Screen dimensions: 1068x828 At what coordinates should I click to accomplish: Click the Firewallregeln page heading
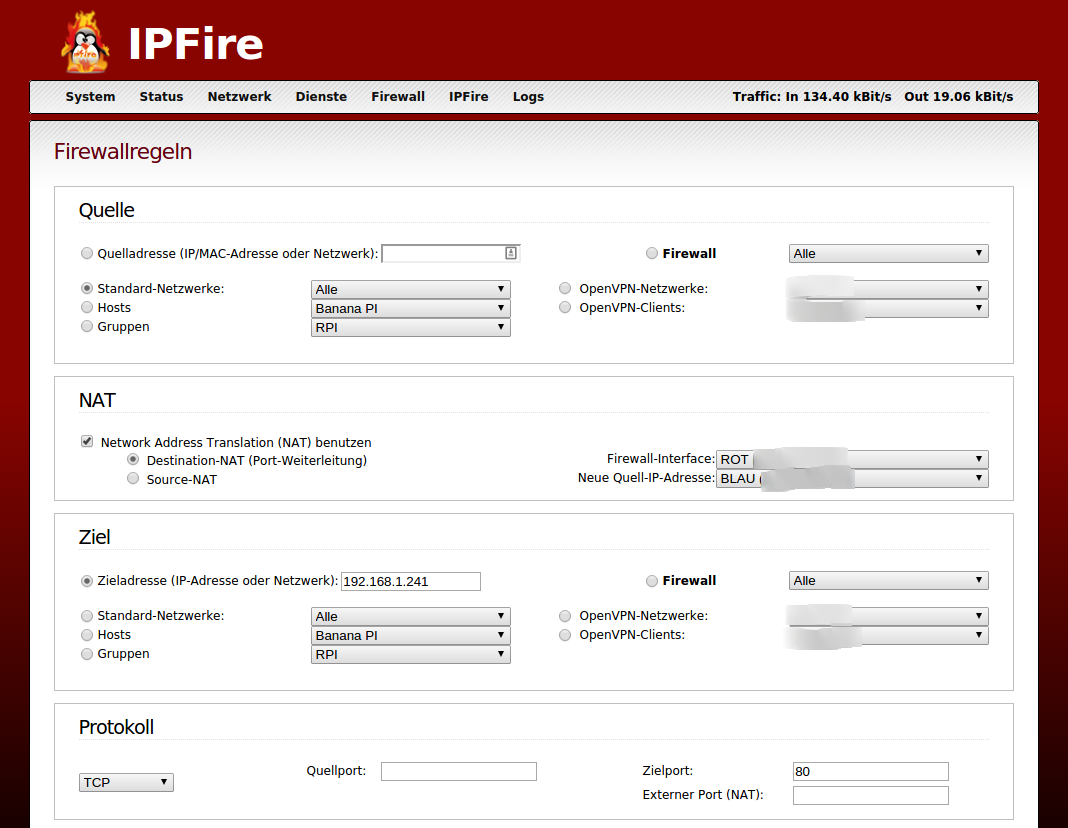[123, 151]
